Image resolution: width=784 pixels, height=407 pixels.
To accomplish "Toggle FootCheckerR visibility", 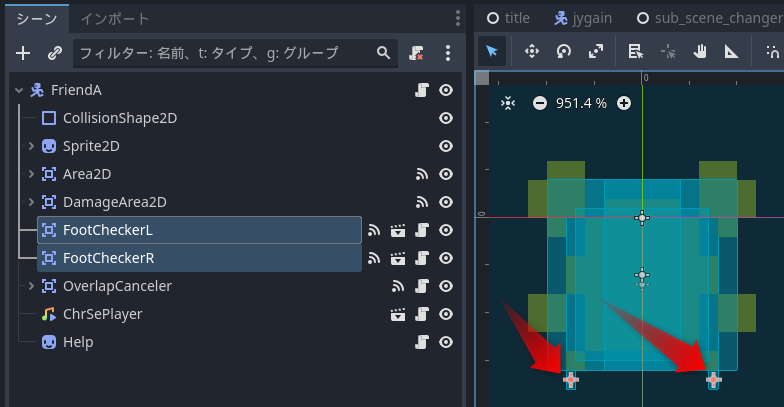I will tap(446, 258).
